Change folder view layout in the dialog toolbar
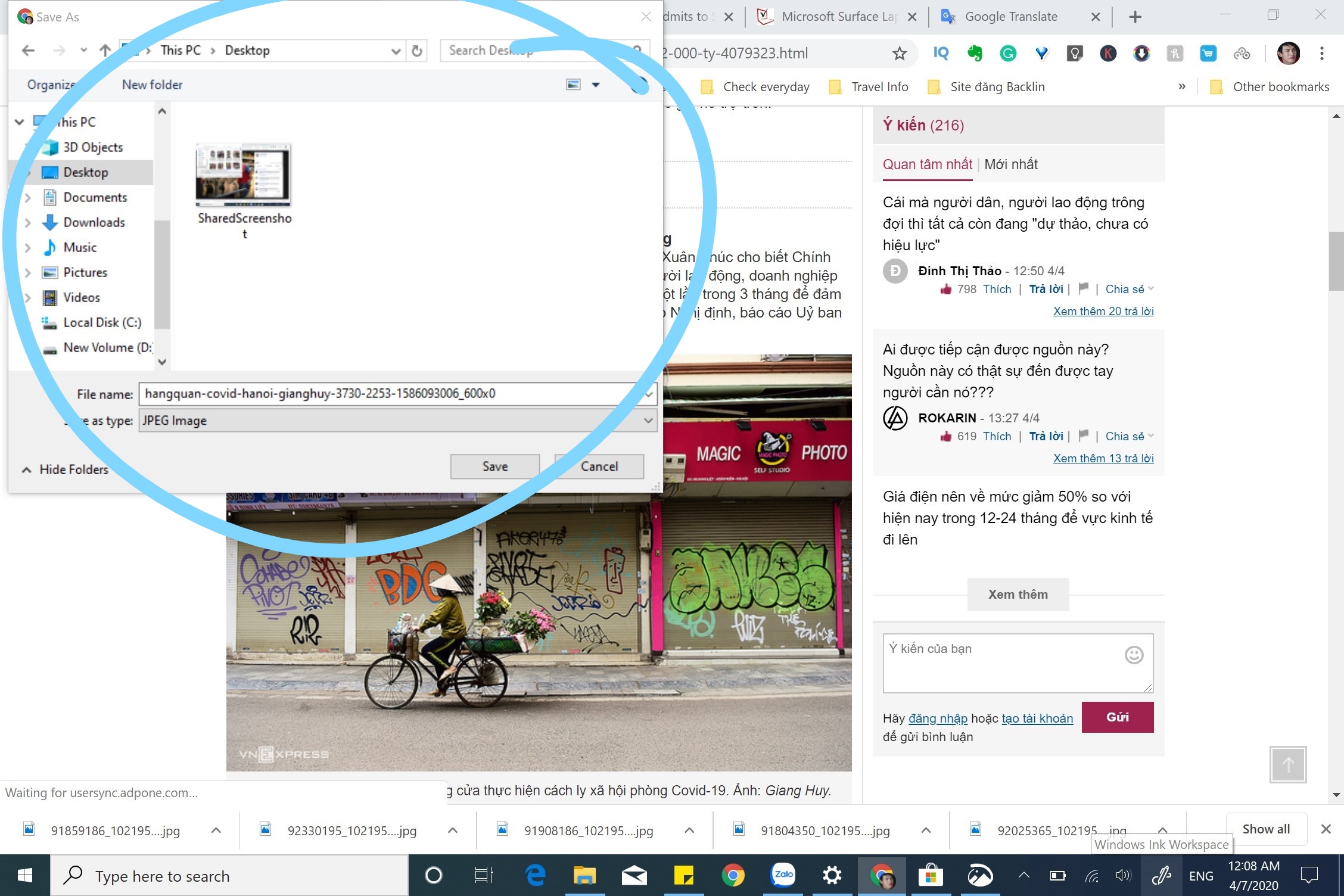 point(574,84)
